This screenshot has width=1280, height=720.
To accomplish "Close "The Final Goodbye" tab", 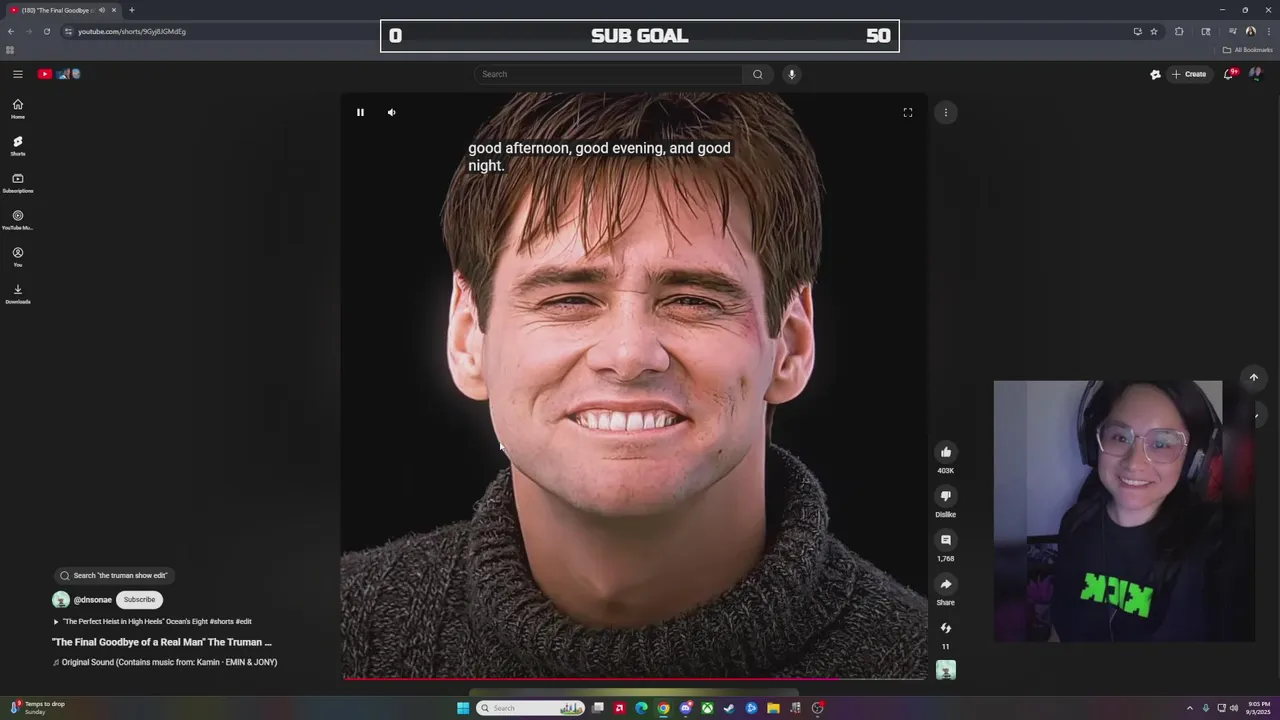I will point(114,10).
